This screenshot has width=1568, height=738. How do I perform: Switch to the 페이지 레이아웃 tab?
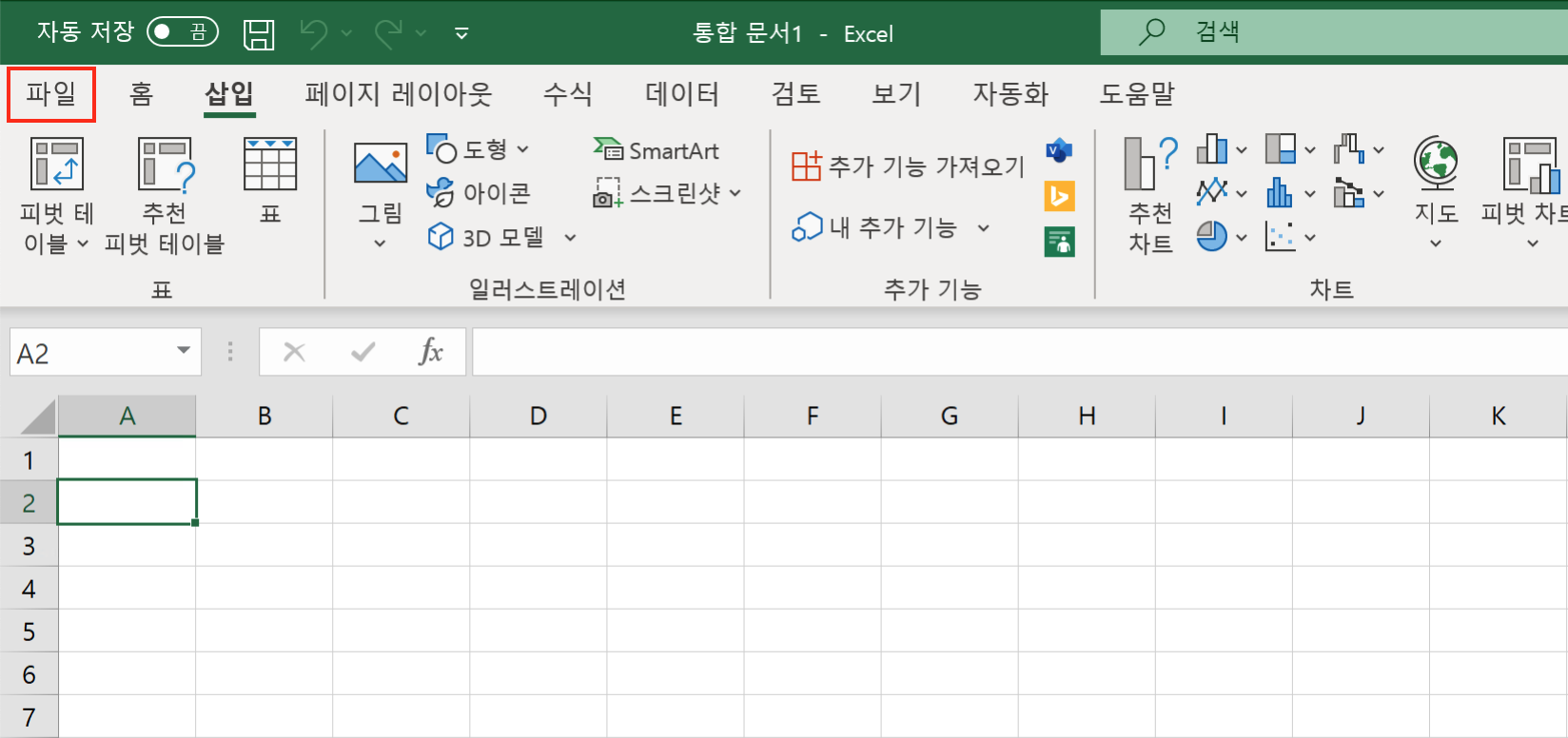(399, 94)
